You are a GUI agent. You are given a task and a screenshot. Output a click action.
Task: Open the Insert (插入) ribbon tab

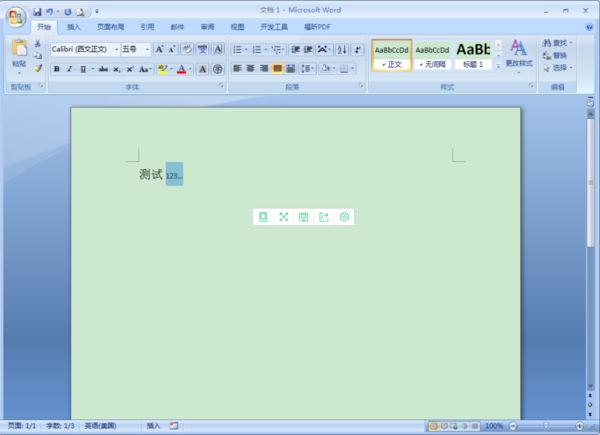pyautogui.click(x=73, y=27)
